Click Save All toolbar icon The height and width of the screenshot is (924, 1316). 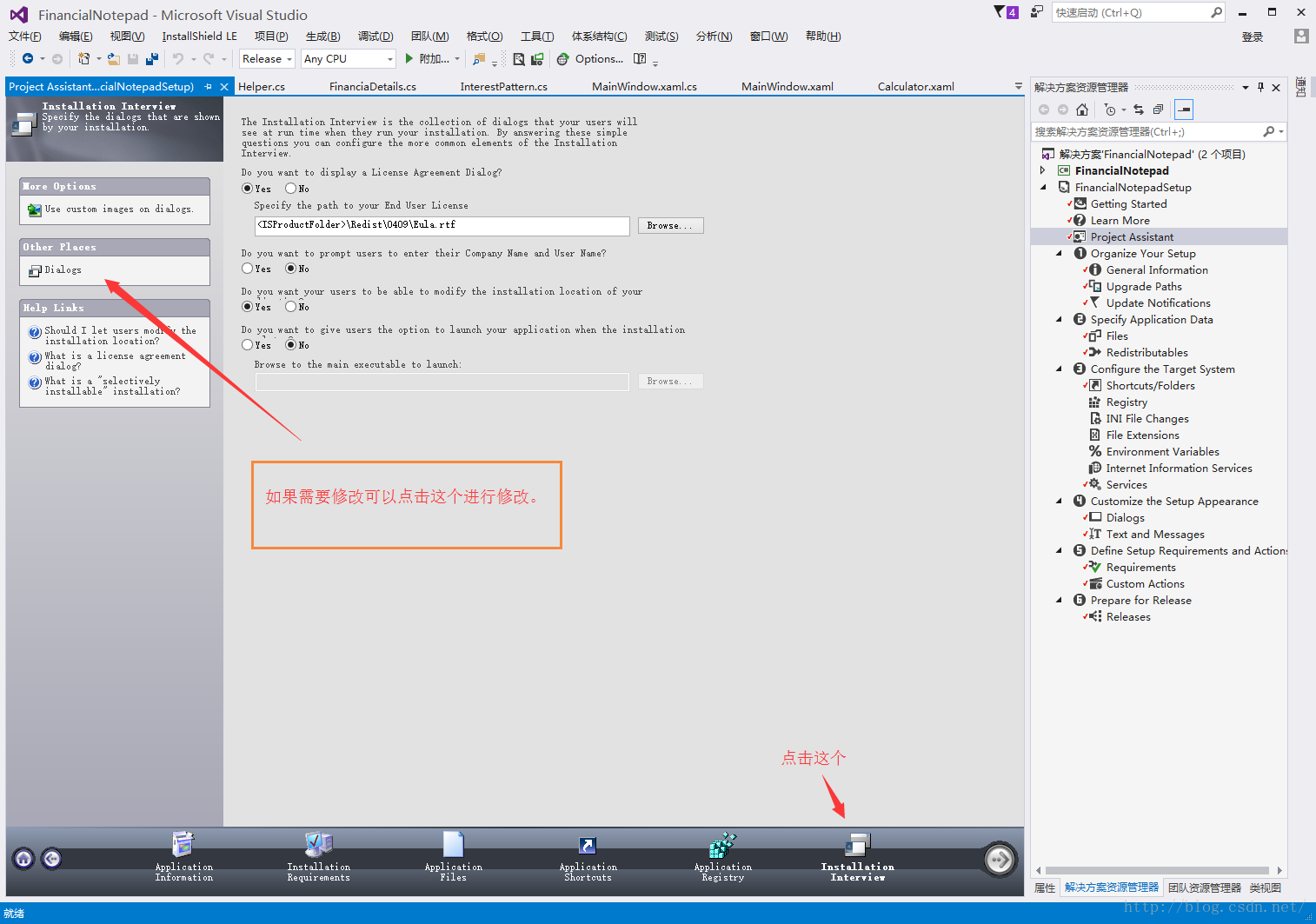point(152,59)
